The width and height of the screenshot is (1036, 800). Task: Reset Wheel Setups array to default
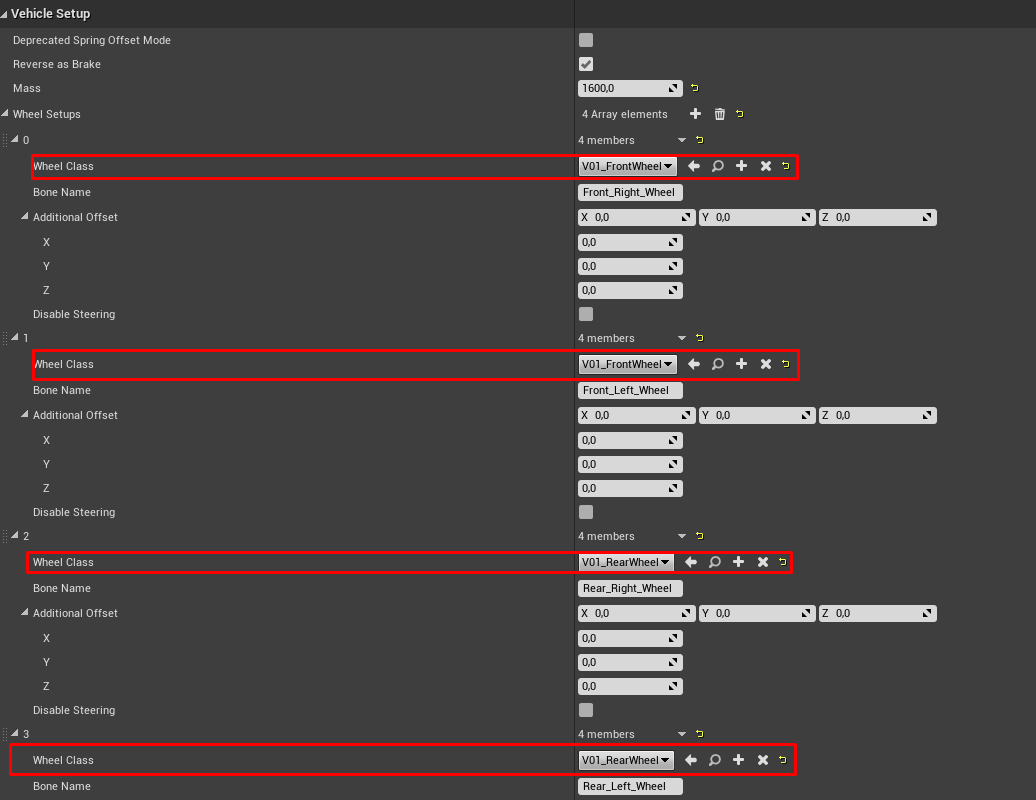(739, 114)
